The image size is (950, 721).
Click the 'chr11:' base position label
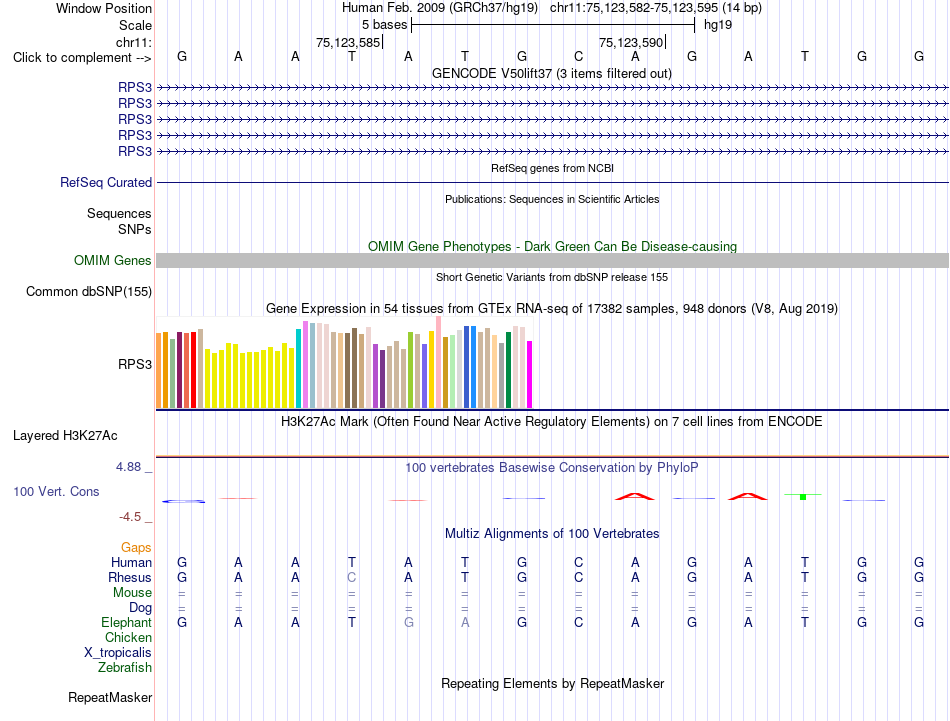point(133,42)
